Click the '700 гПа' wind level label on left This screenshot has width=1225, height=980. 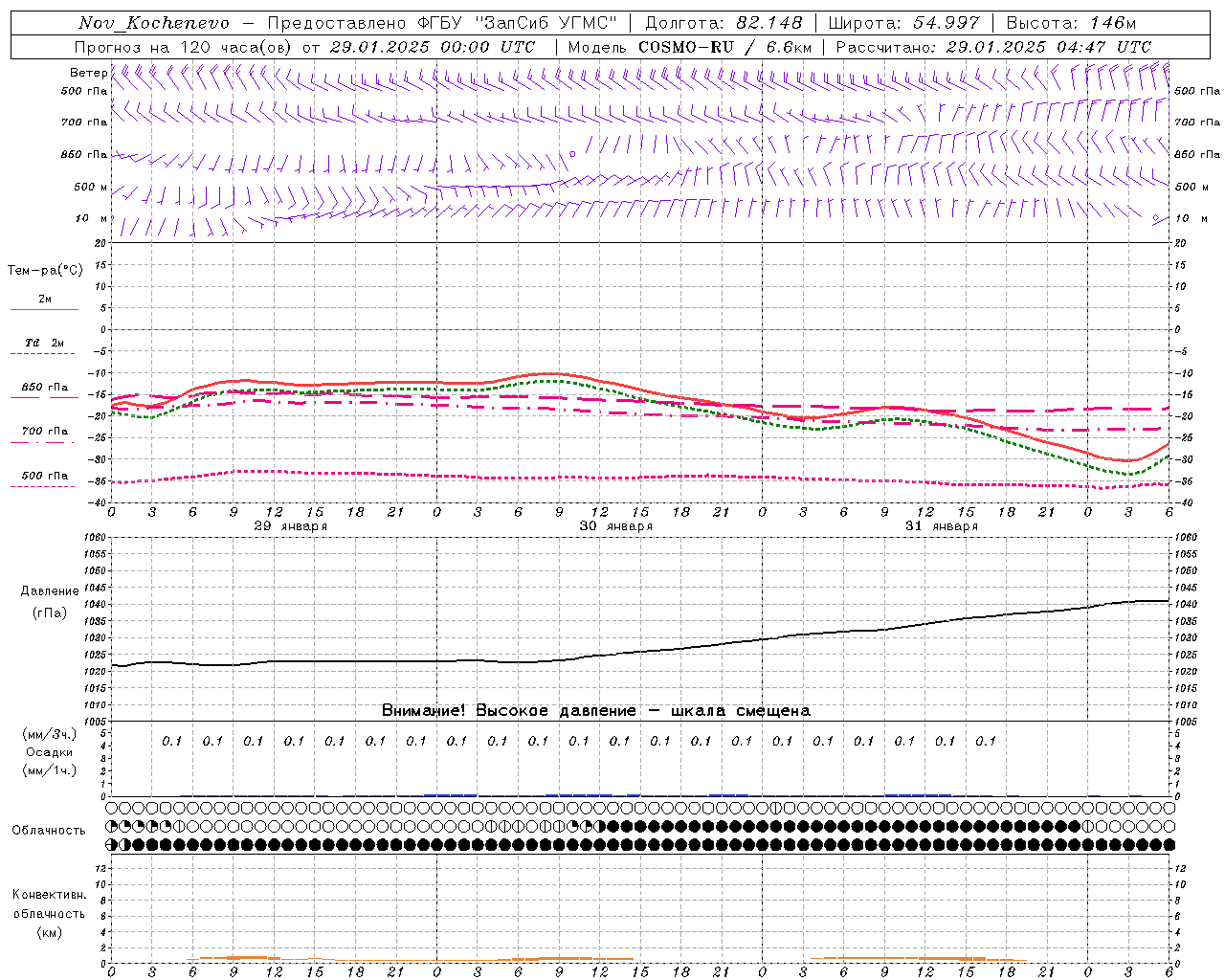pos(84,122)
